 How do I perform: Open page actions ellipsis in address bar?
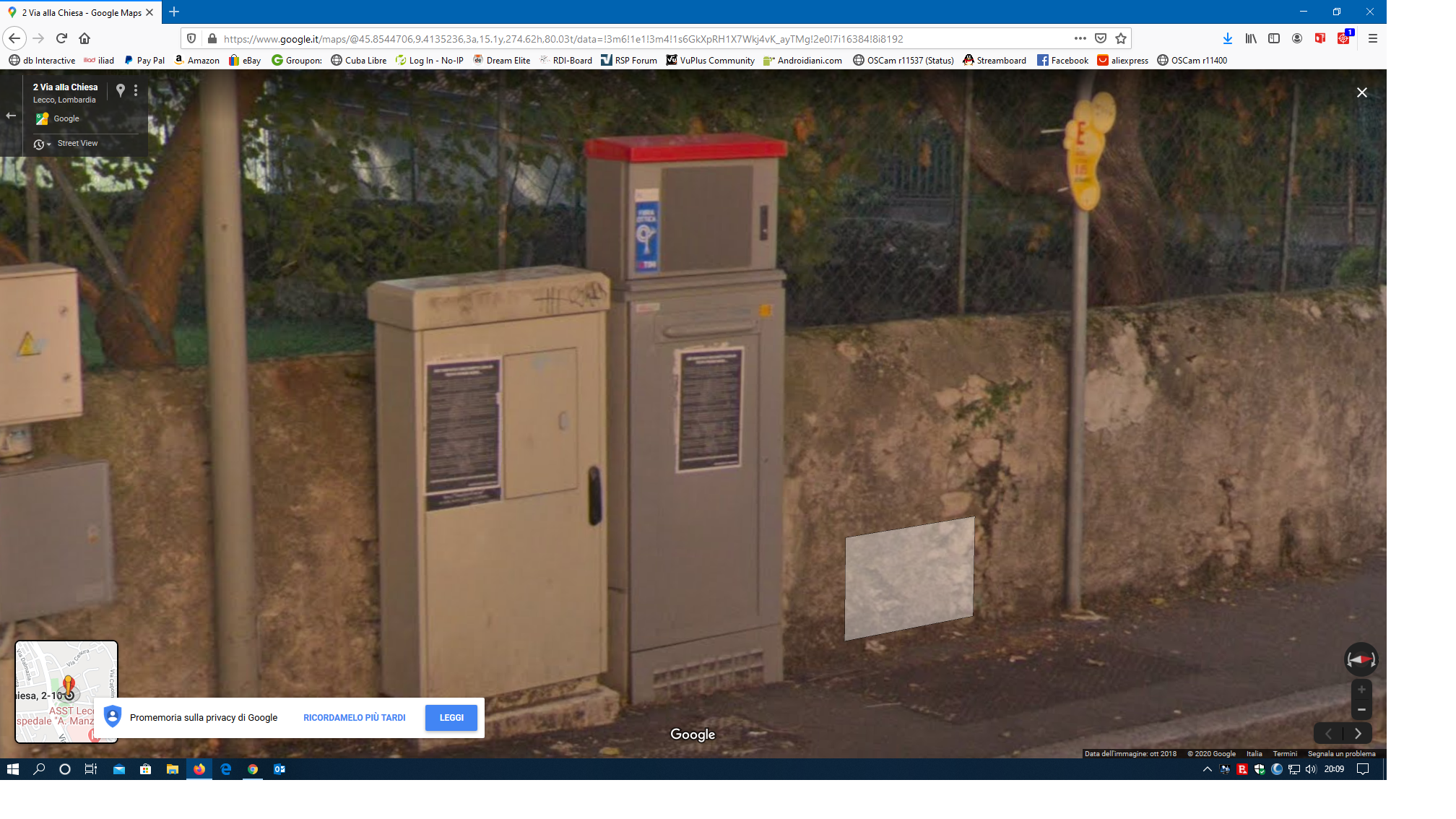coord(1080,38)
